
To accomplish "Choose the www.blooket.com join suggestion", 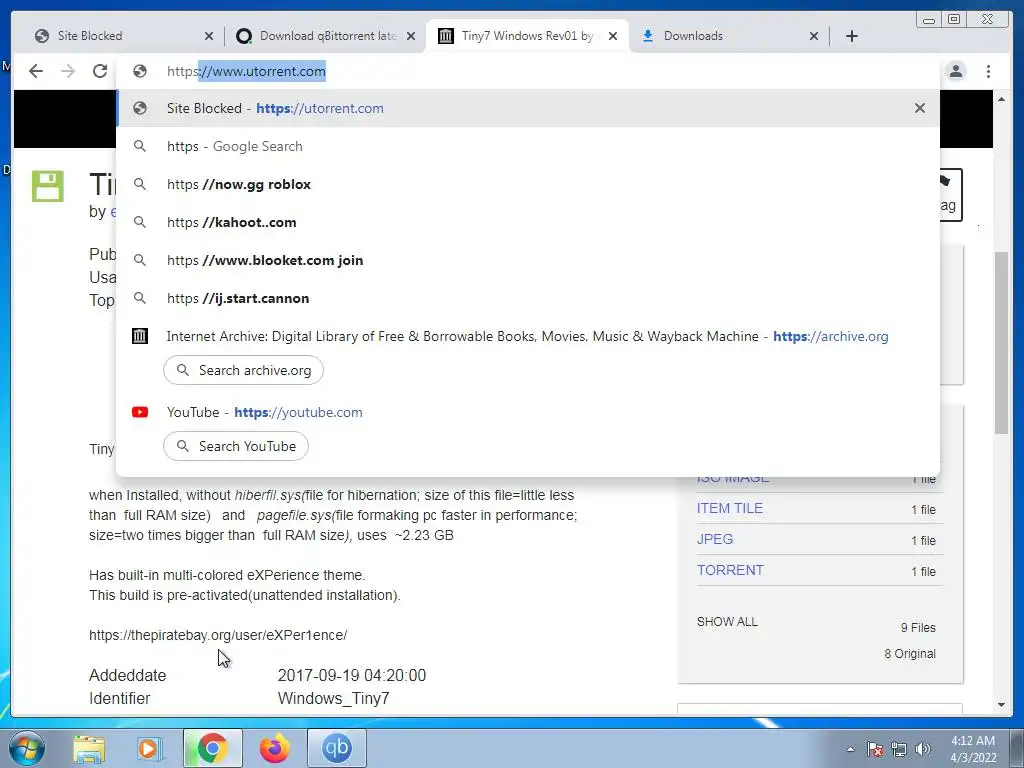I will tap(528, 260).
